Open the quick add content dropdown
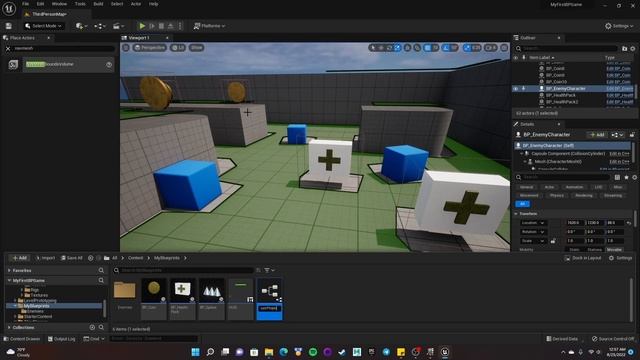This screenshot has height=360, width=640. pyautogui.click(x=81, y=26)
